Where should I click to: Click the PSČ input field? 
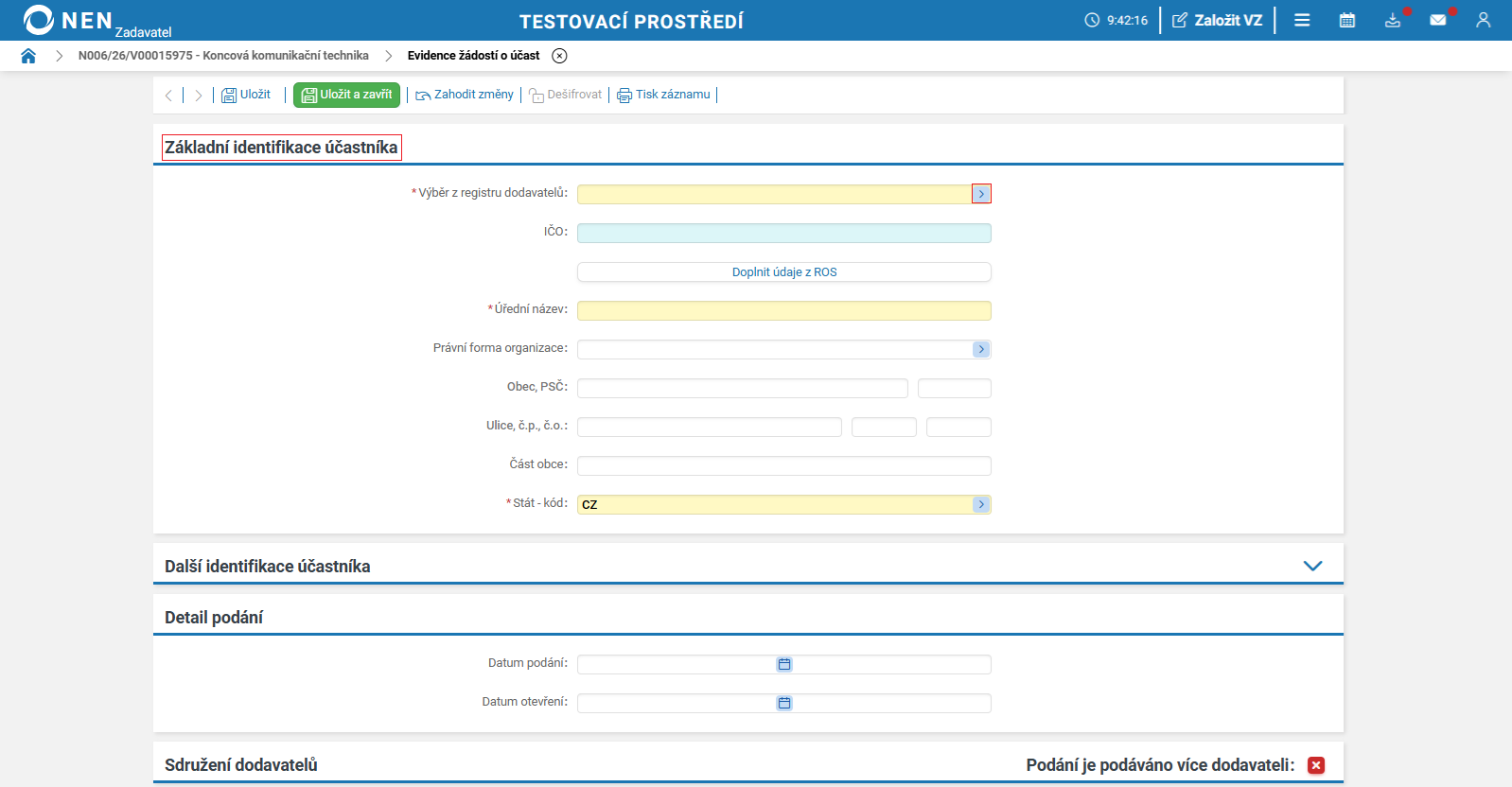(955, 388)
